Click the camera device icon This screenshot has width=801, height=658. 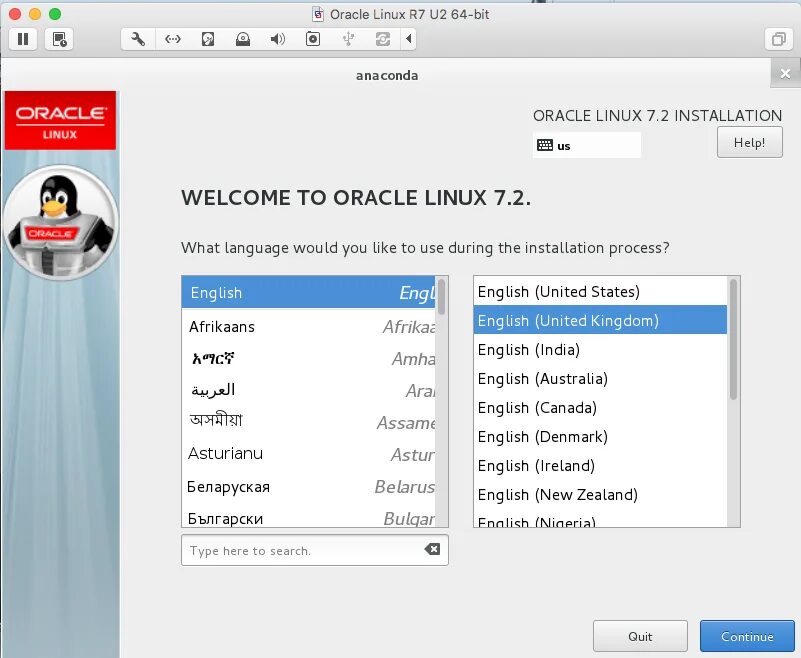pos(313,39)
